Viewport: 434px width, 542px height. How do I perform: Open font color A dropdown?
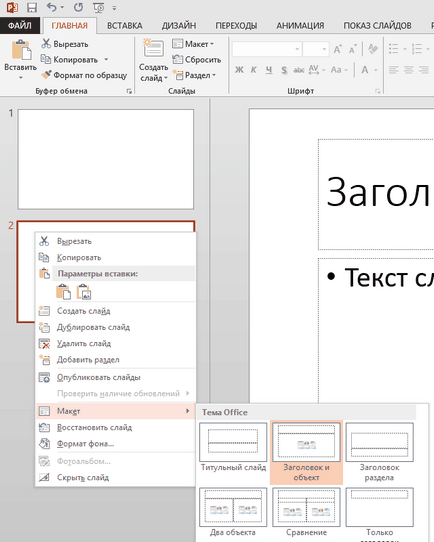pyautogui.click(x=376, y=70)
